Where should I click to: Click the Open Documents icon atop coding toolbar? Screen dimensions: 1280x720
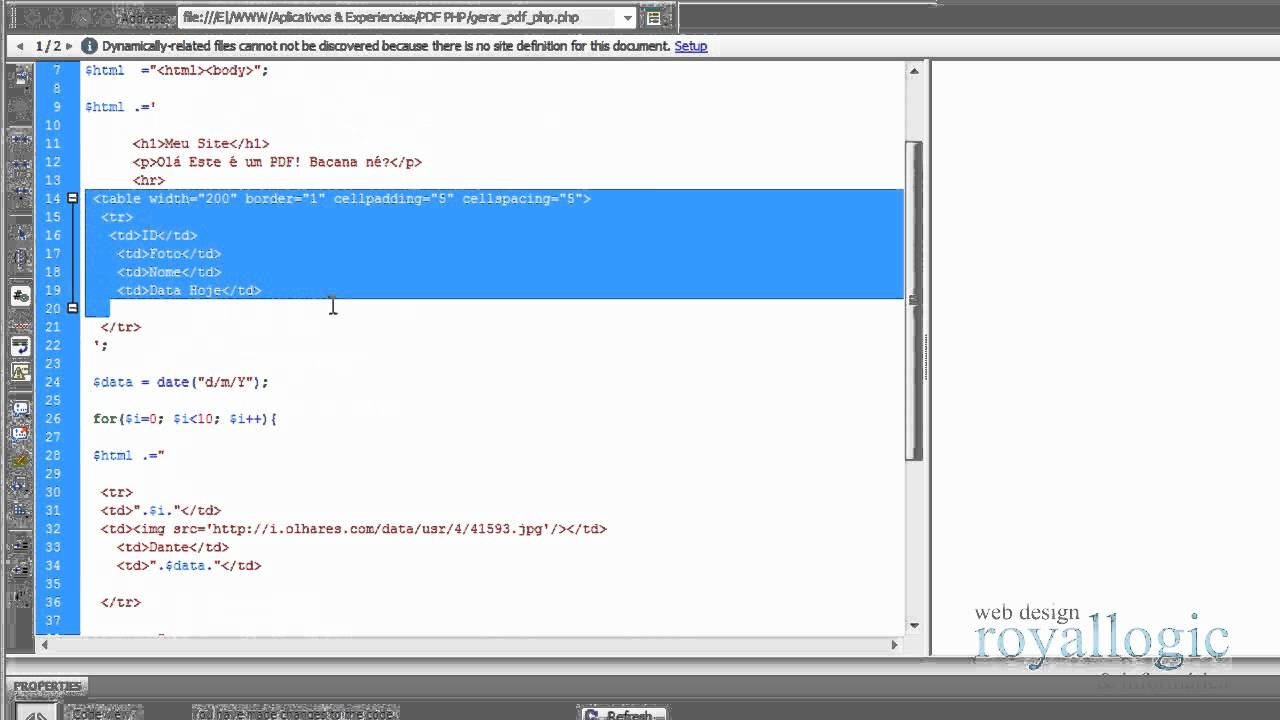[20, 77]
